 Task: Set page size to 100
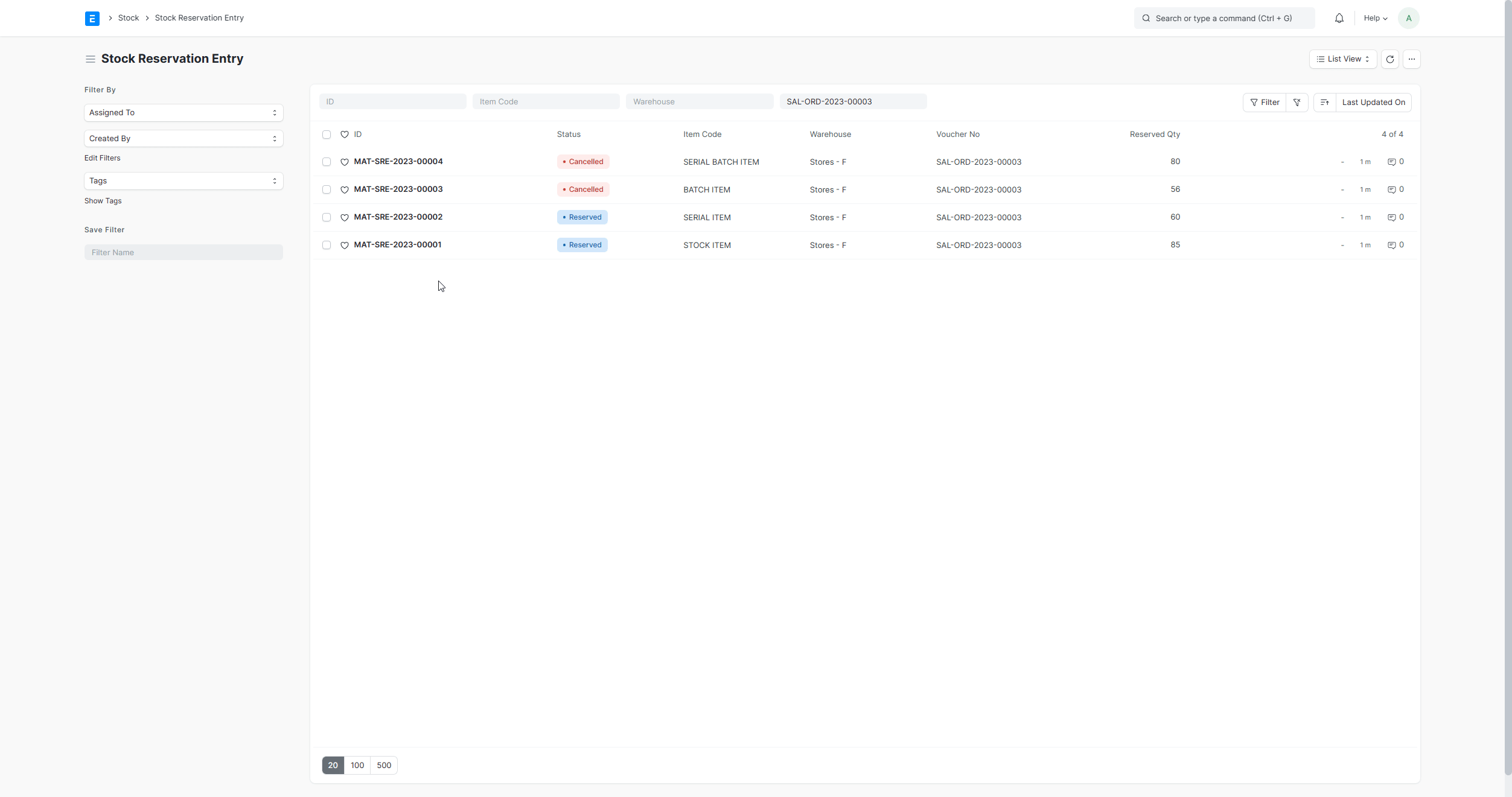[357, 765]
